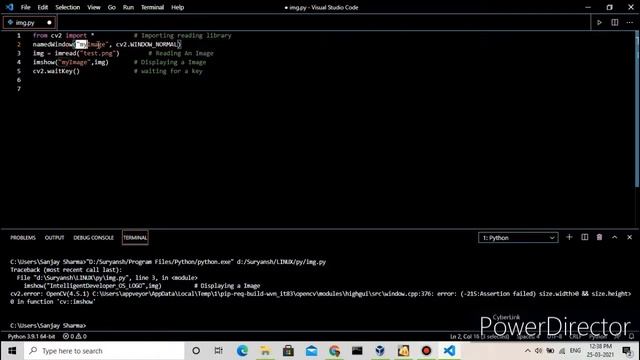The image size is (640, 360).
Task: Open the Mail app from taskbar
Action: coord(311,351)
